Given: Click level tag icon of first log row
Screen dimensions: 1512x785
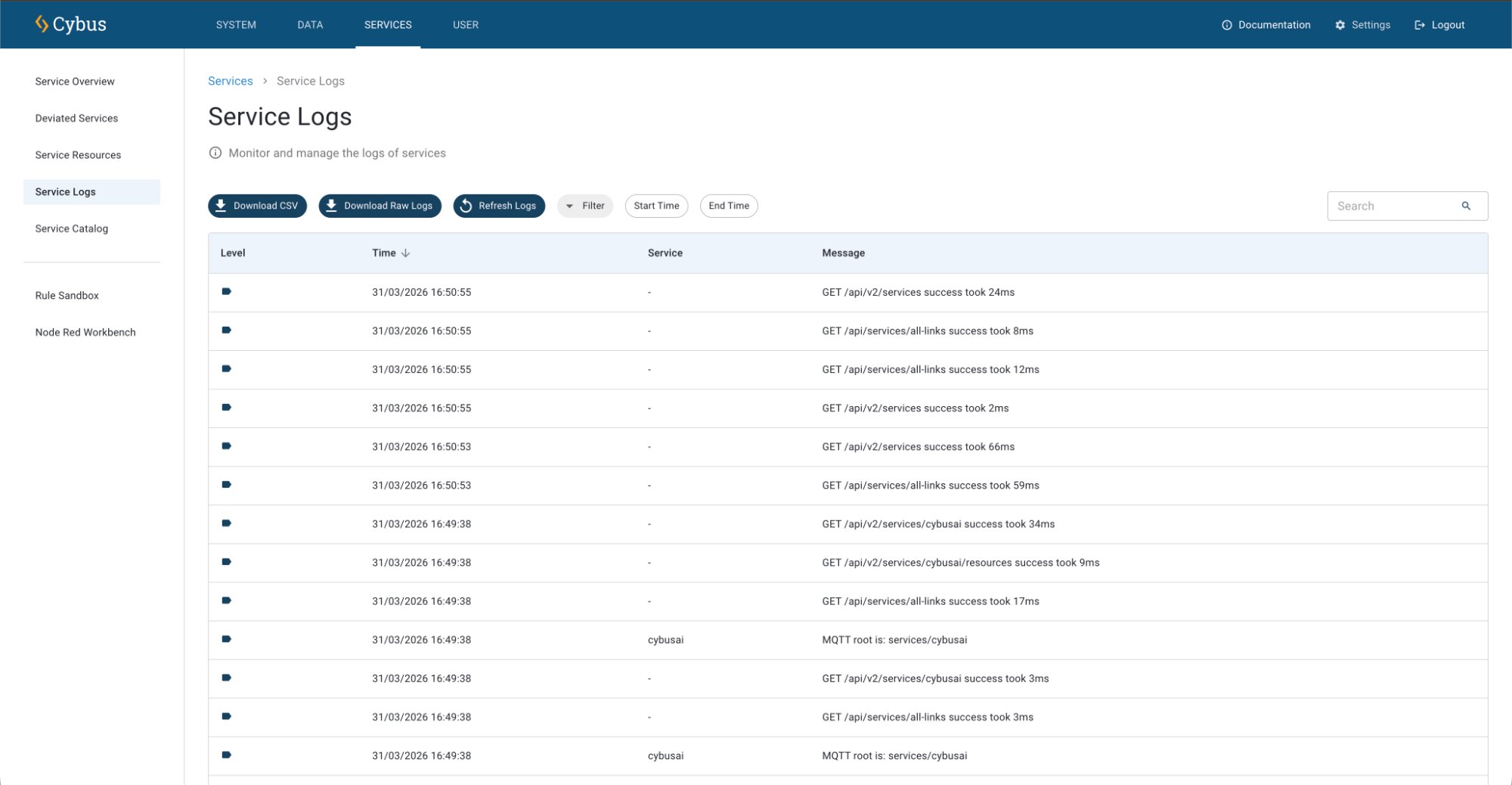Looking at the screenshot, I should 226,292.
